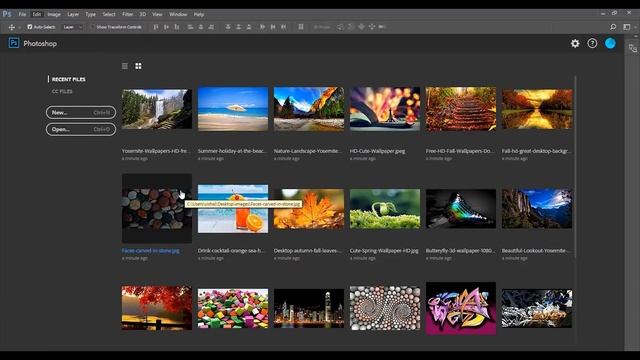Open the Layer menu
640x360 pixels.
[73, 14]
